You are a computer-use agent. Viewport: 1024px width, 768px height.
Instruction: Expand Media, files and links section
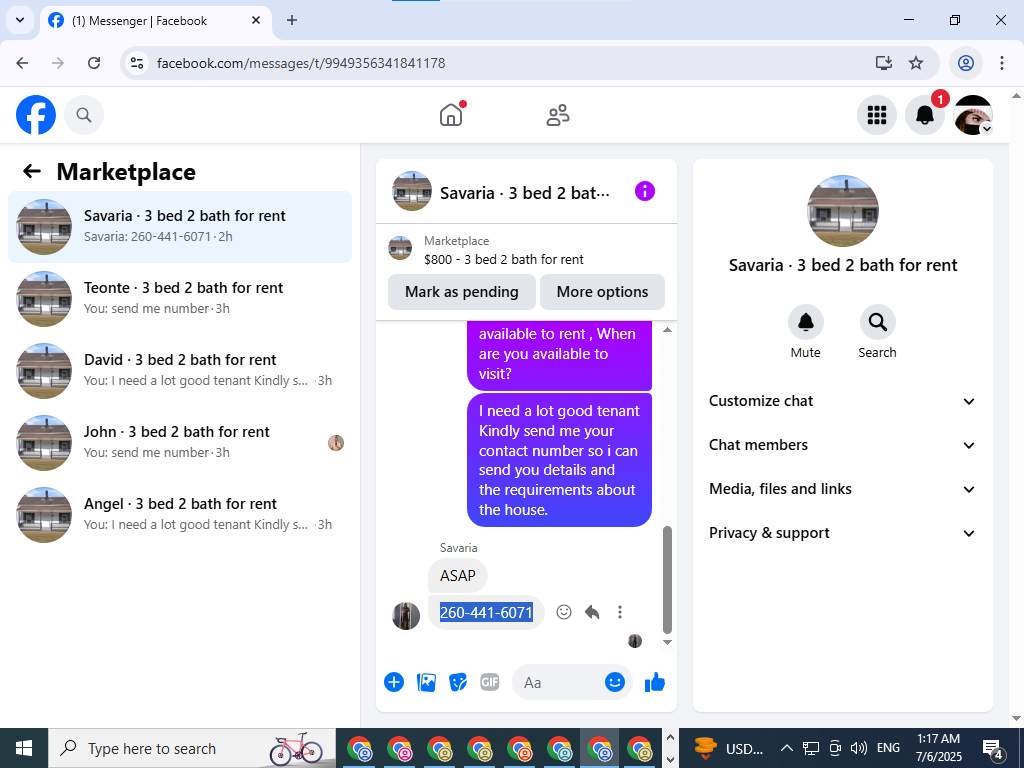(x=842, y=489)
